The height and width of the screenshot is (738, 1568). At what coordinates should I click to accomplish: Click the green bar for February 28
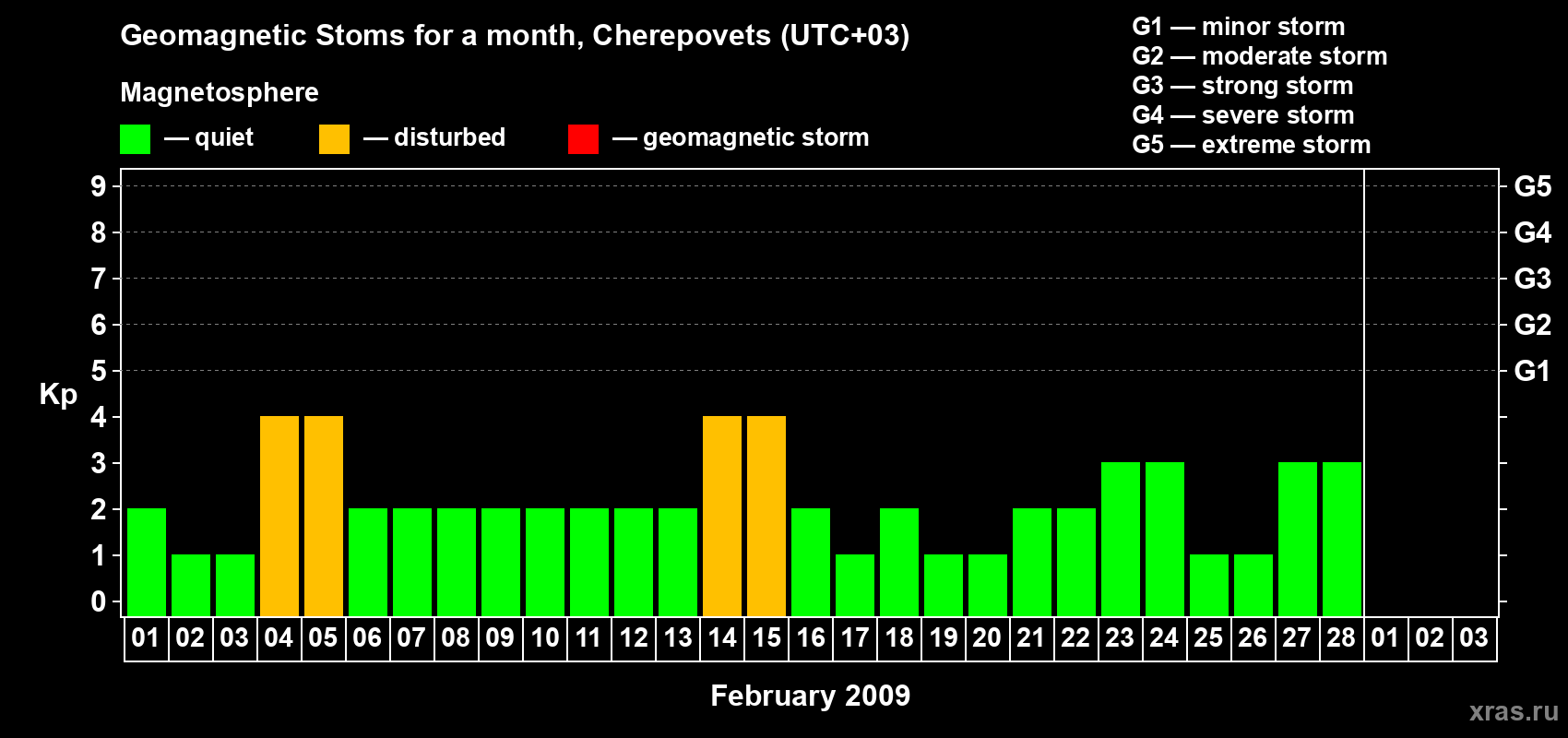(1342, 539)
